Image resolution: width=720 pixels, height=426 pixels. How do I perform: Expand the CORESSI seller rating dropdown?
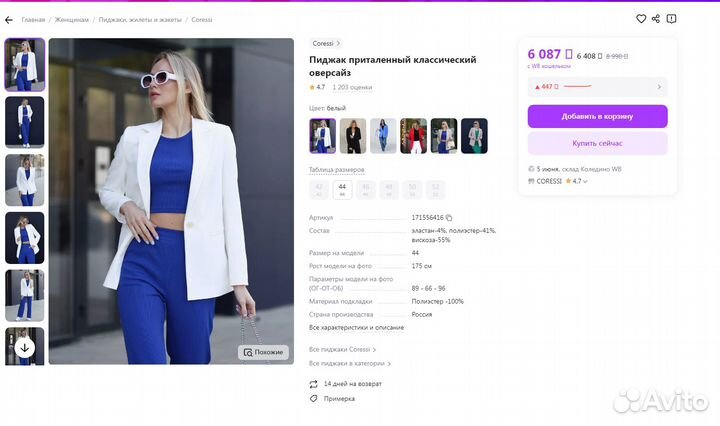coord(585,181)
